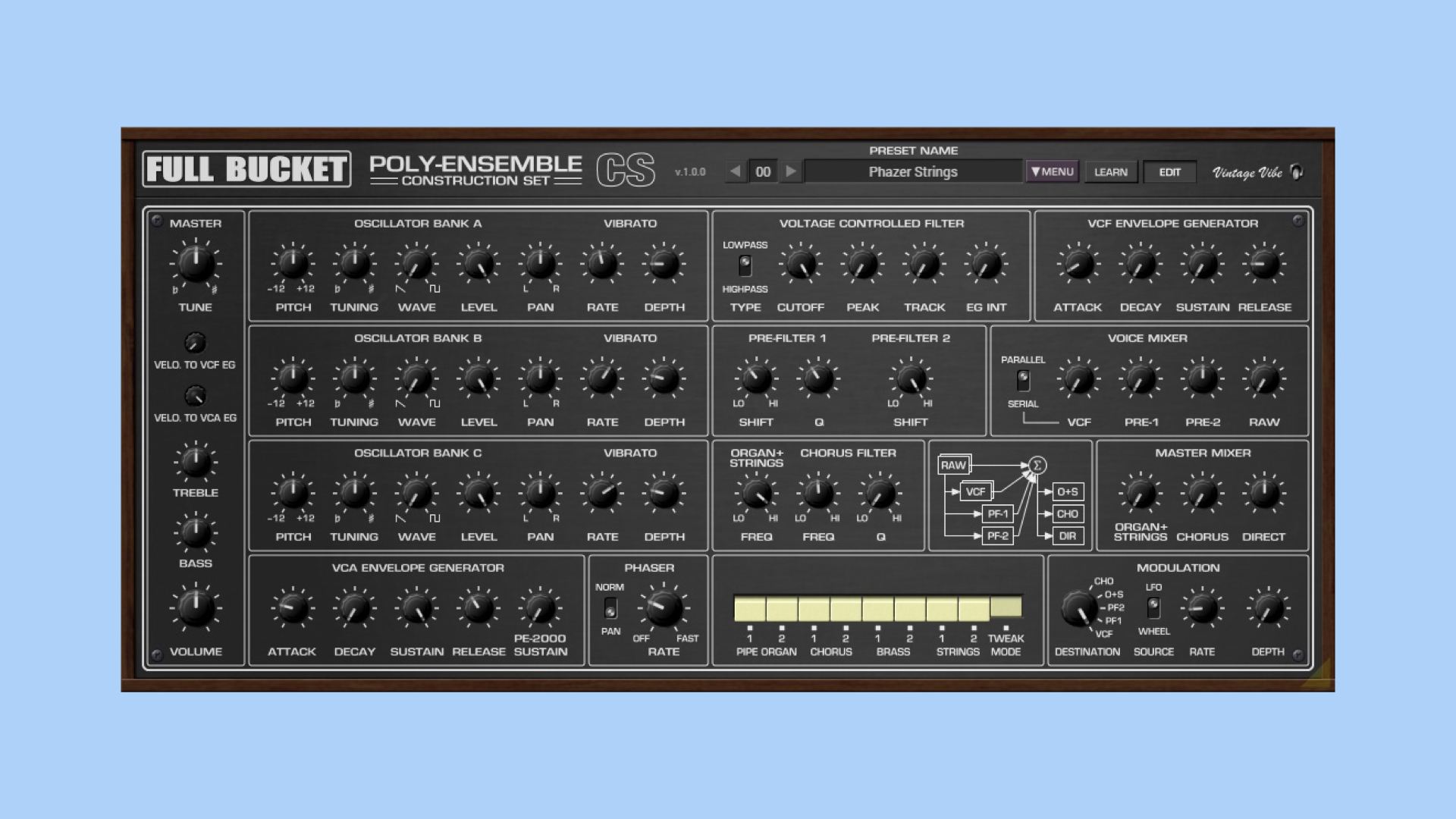The height and width of the screenshot is (819, 1456).
Task: Click the Phazer Strings preset name field
Action: [x=913, y=171]
